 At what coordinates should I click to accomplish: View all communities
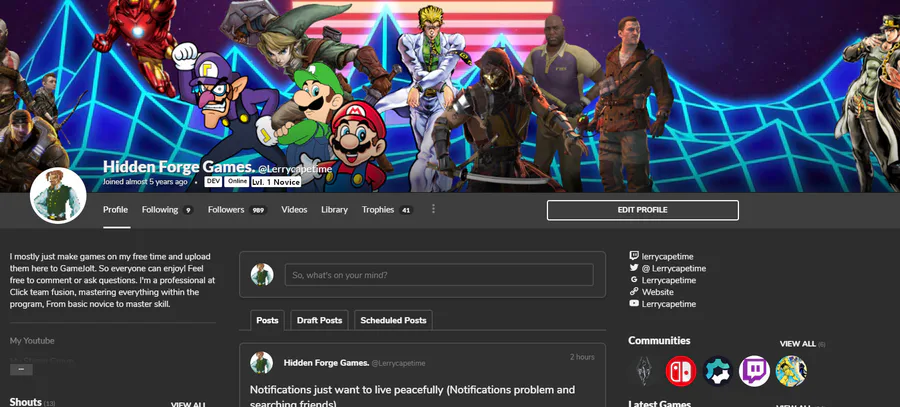tap(797, 343)
